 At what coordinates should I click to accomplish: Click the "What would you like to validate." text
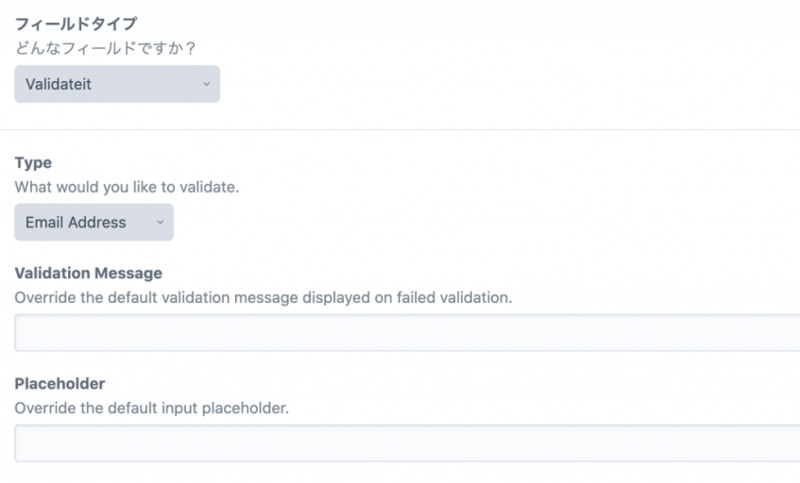tap(126, 186)
